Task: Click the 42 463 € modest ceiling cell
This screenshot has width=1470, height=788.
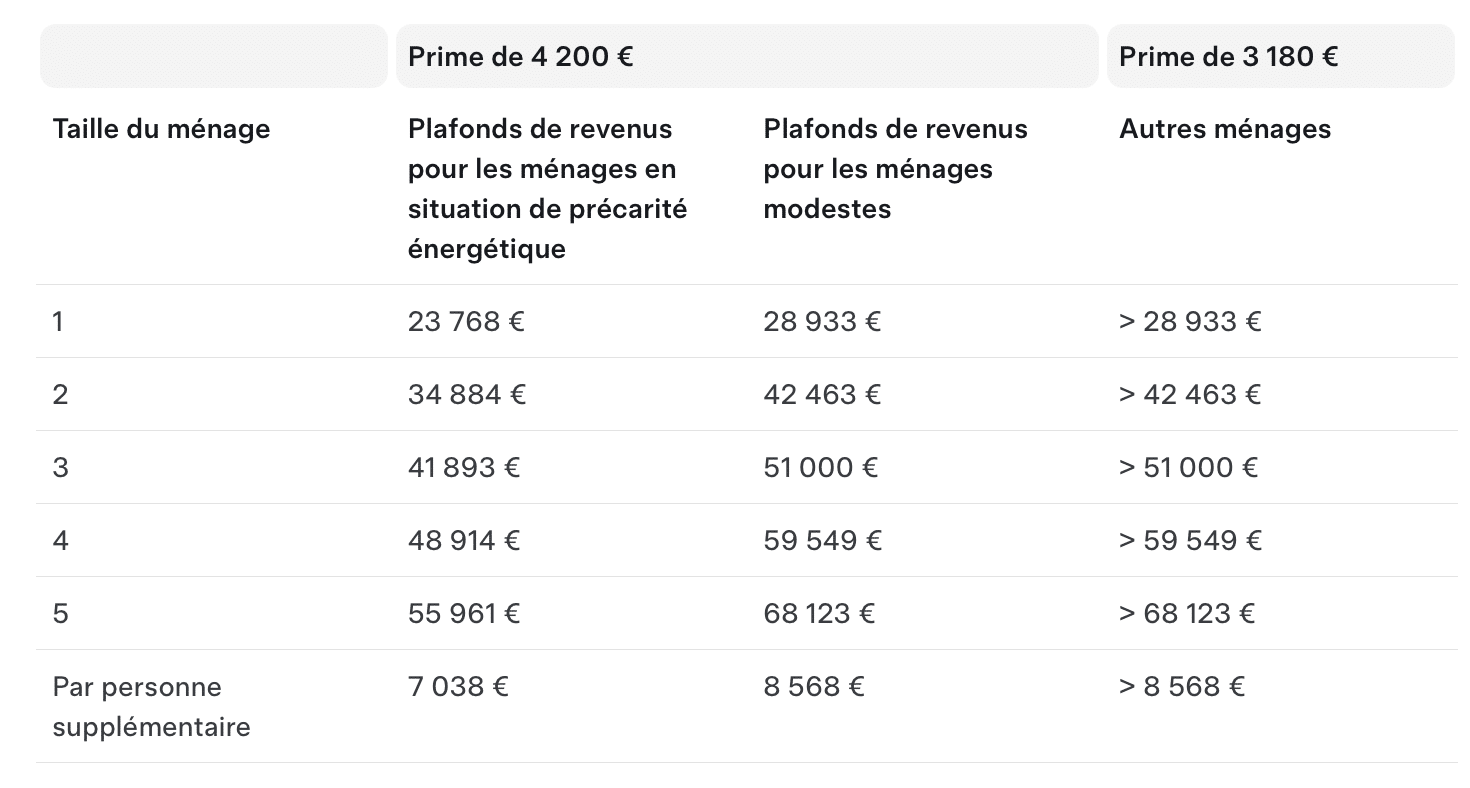Action: point(822,394)
